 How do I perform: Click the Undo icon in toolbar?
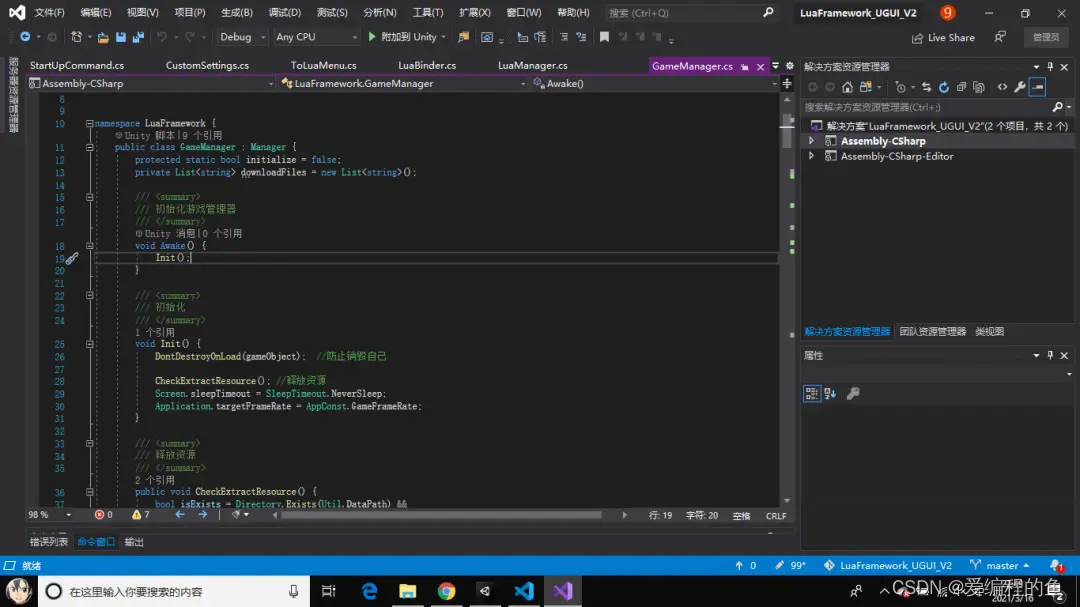(x=160, y=36)
